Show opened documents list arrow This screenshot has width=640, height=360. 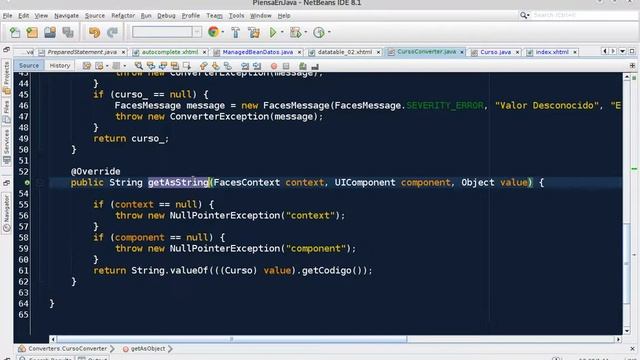(622, 51)
